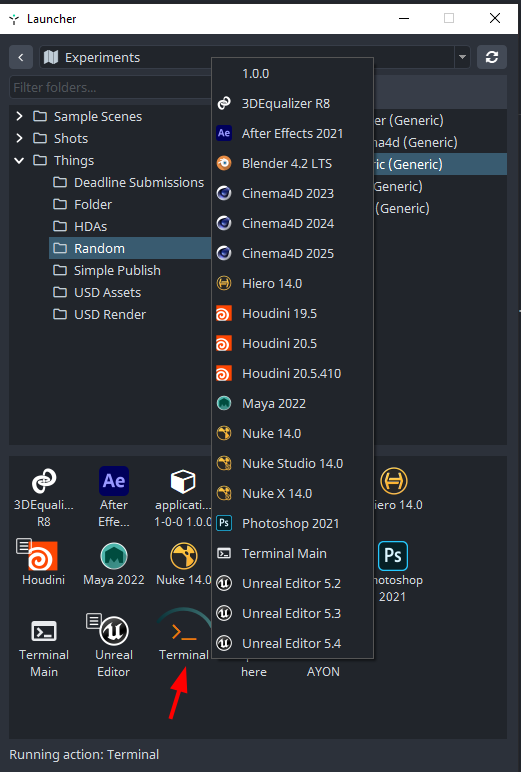Select the USD Render folder

pyautogui.click(x=130, y=314)
